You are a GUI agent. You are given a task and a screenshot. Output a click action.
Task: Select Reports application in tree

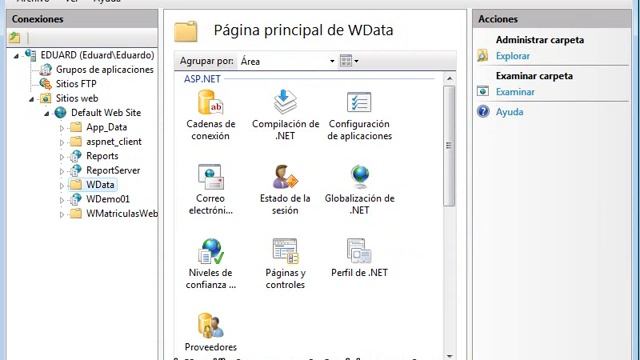pyautogui.click(x=102, y=156)
